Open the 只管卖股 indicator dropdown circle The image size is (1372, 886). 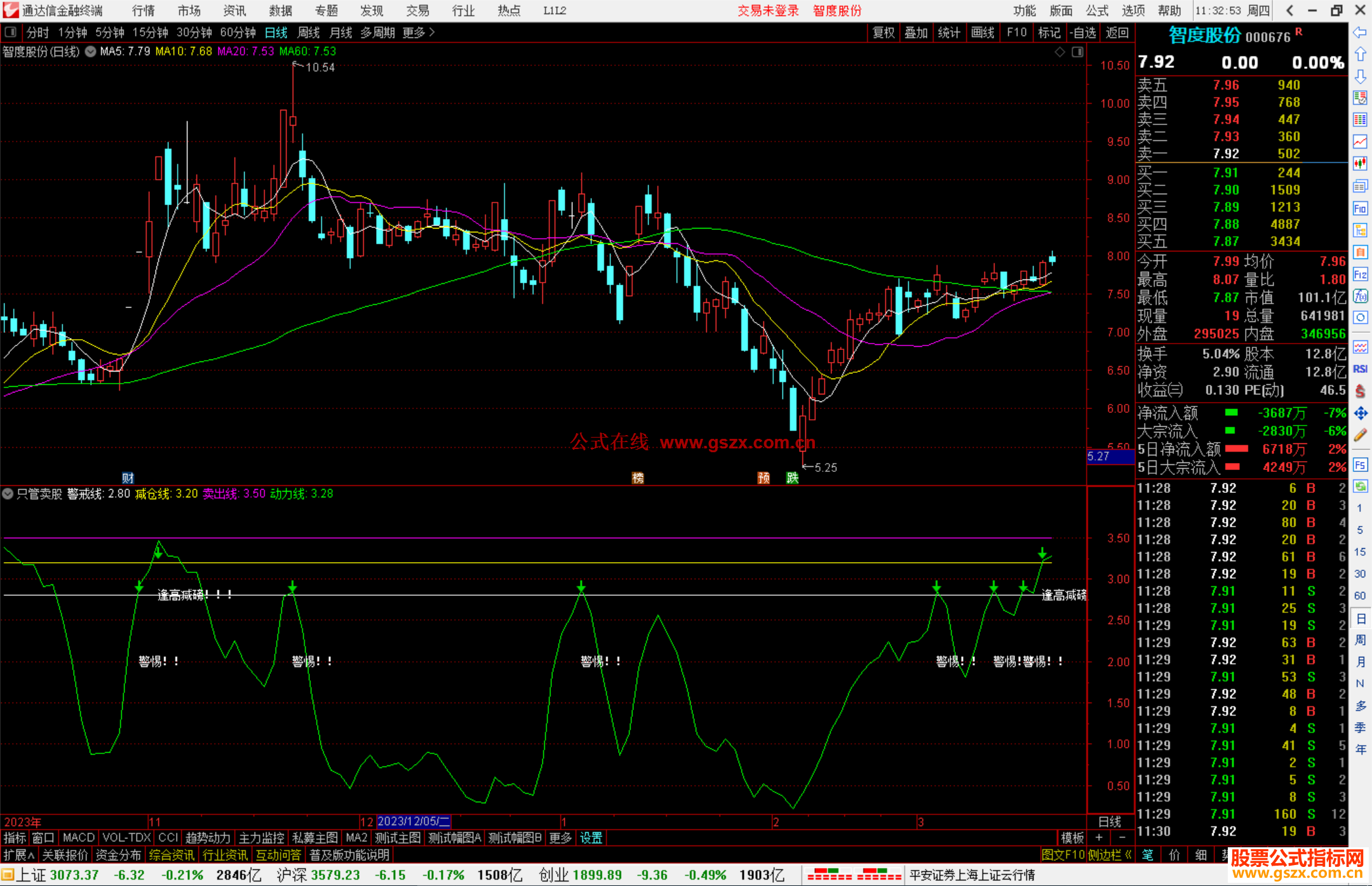[x=8, y=493]
